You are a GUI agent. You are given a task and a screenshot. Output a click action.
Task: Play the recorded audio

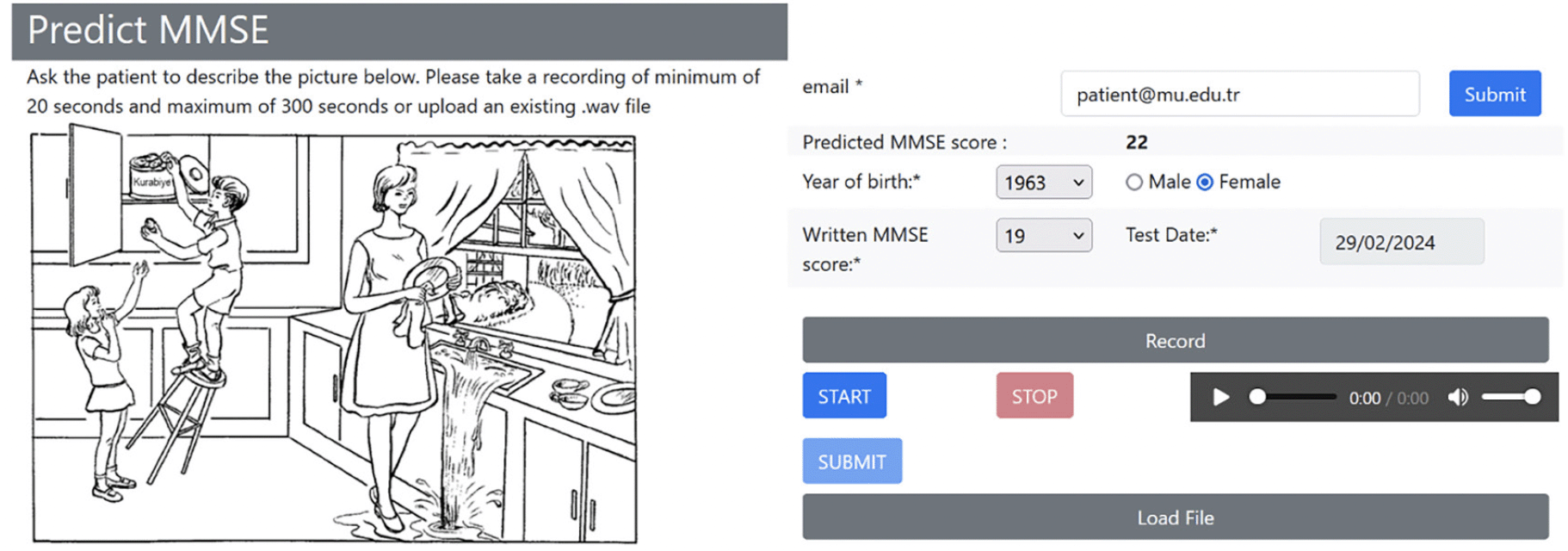pos(1220,397)
